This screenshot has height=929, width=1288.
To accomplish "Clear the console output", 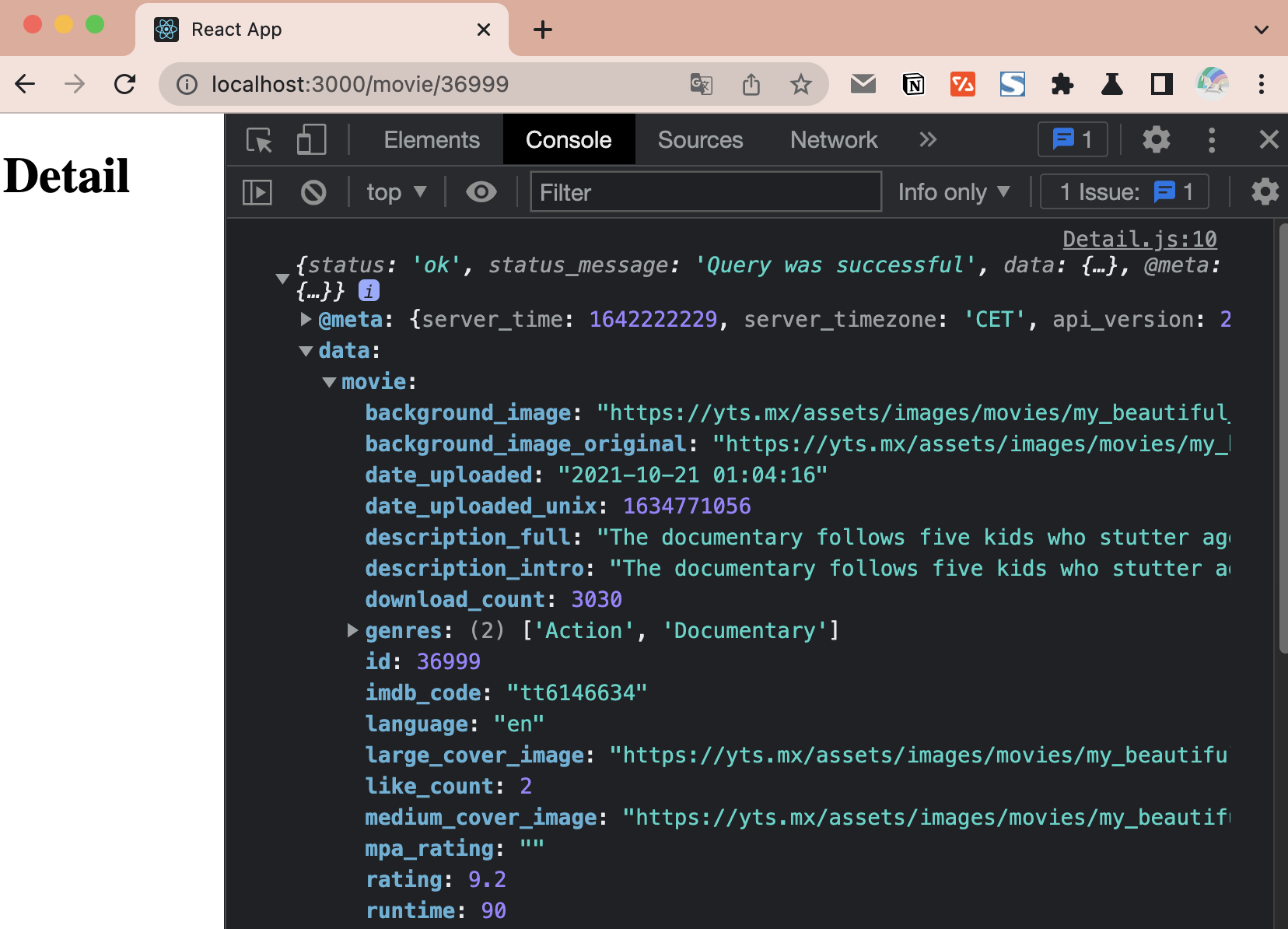I will click(313, 192).
